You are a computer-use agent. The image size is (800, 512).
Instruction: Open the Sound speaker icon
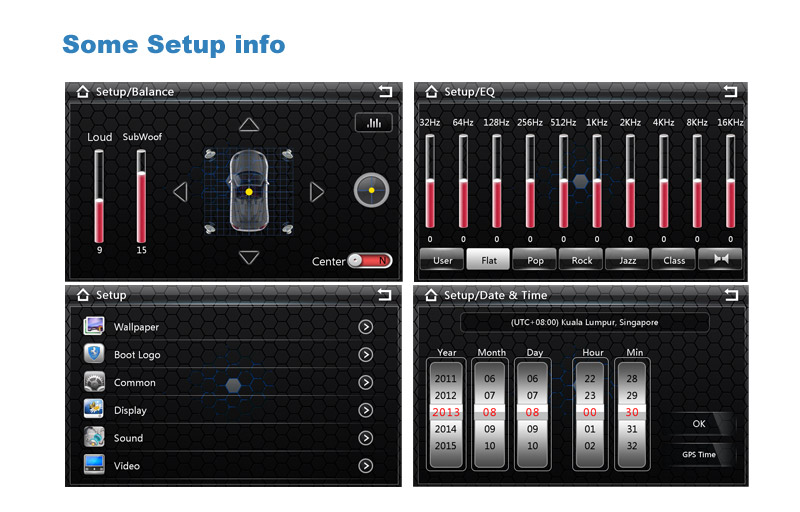[x=95, y=438]
